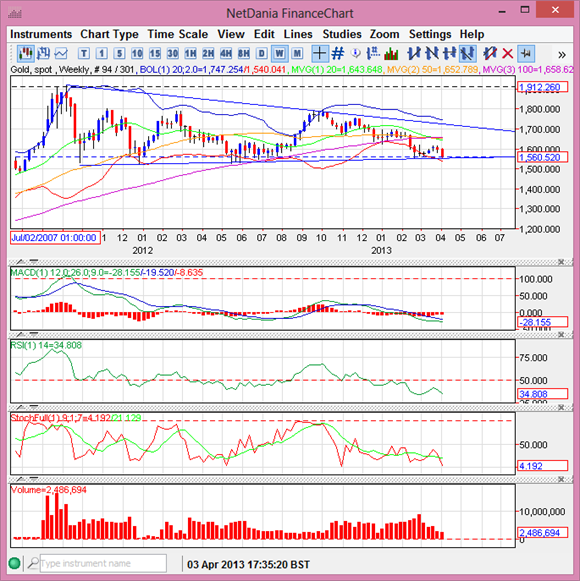Set the time scale to Daily (D)
The height and width of the screenshot is (581, 580).
click(x=262, y=54)
